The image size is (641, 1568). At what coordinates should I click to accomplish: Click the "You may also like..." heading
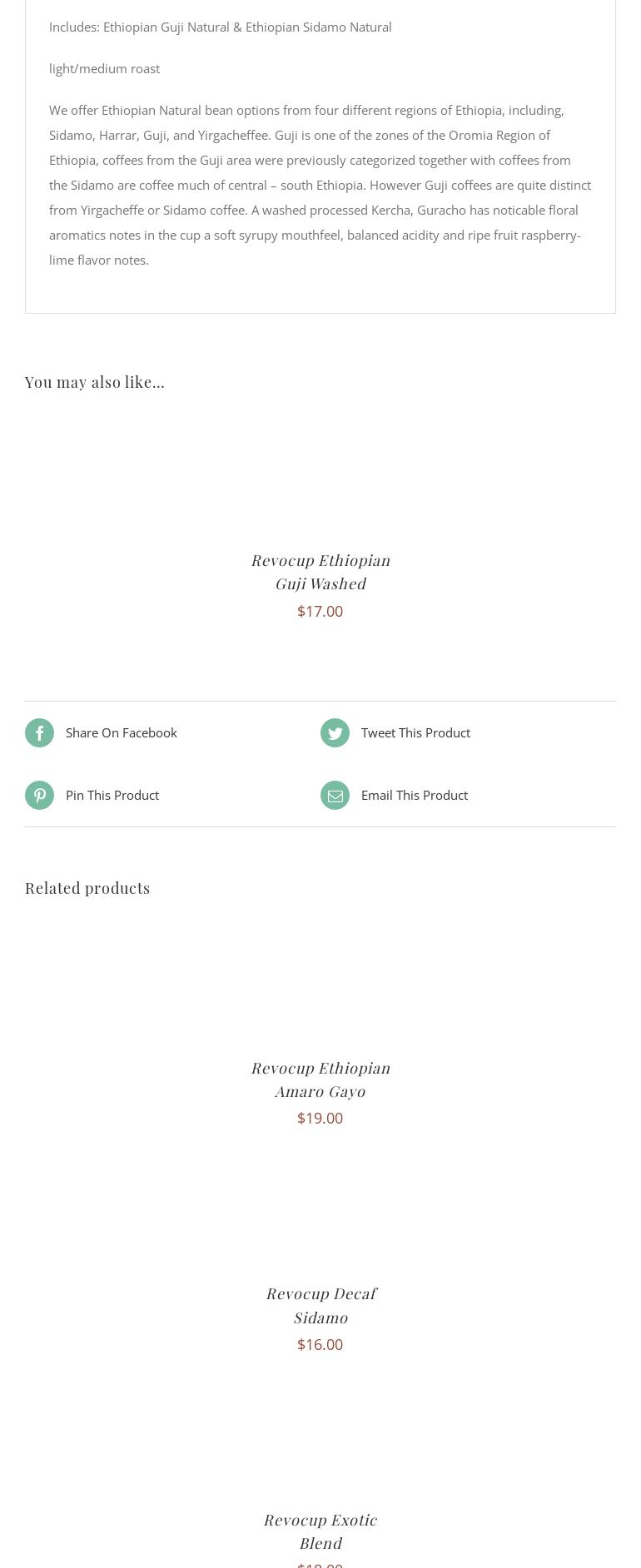point(95,382)
